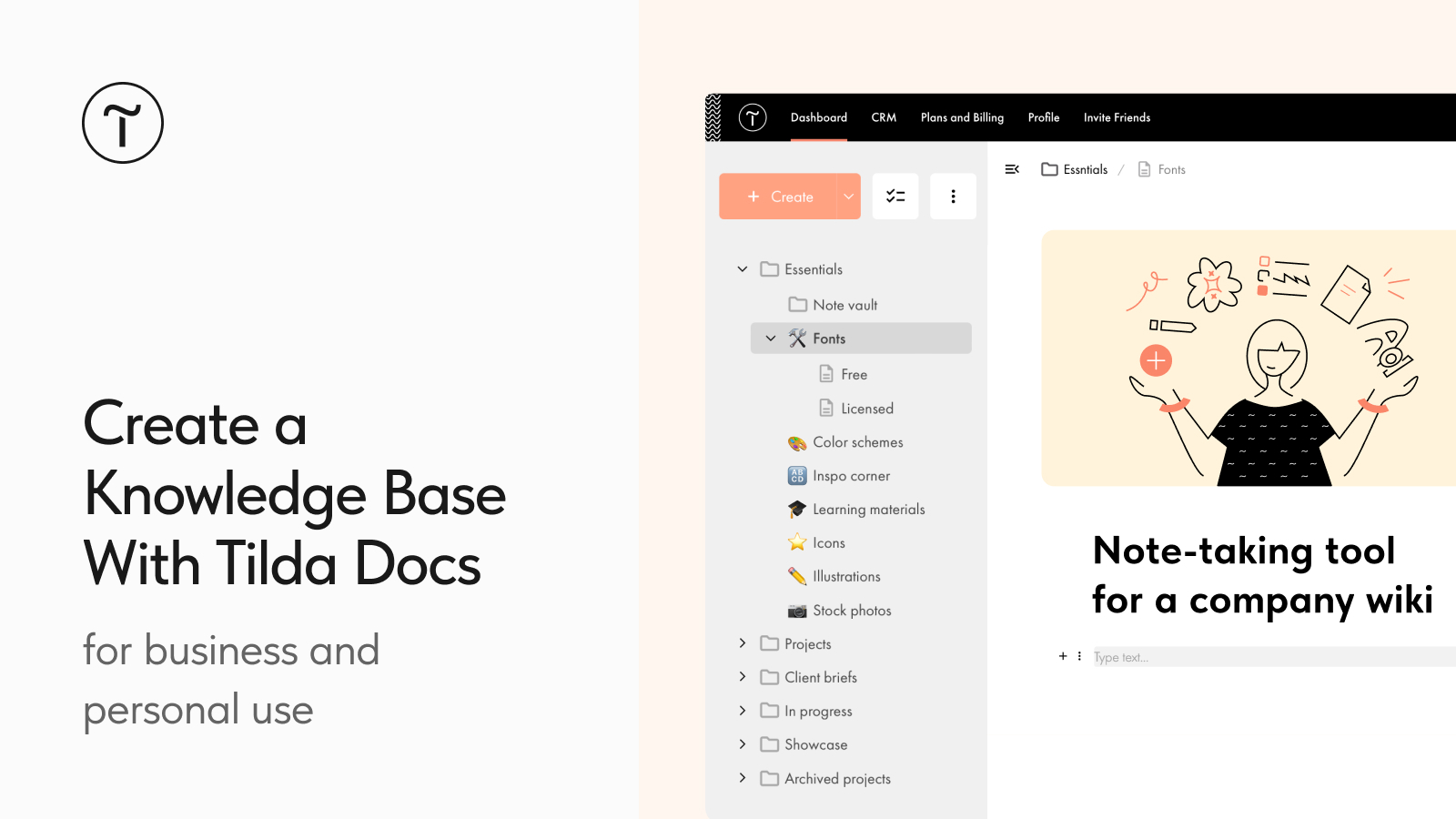Click the Client briefs folder icon
1456x819 pixels.
click(x=770, y=677)
